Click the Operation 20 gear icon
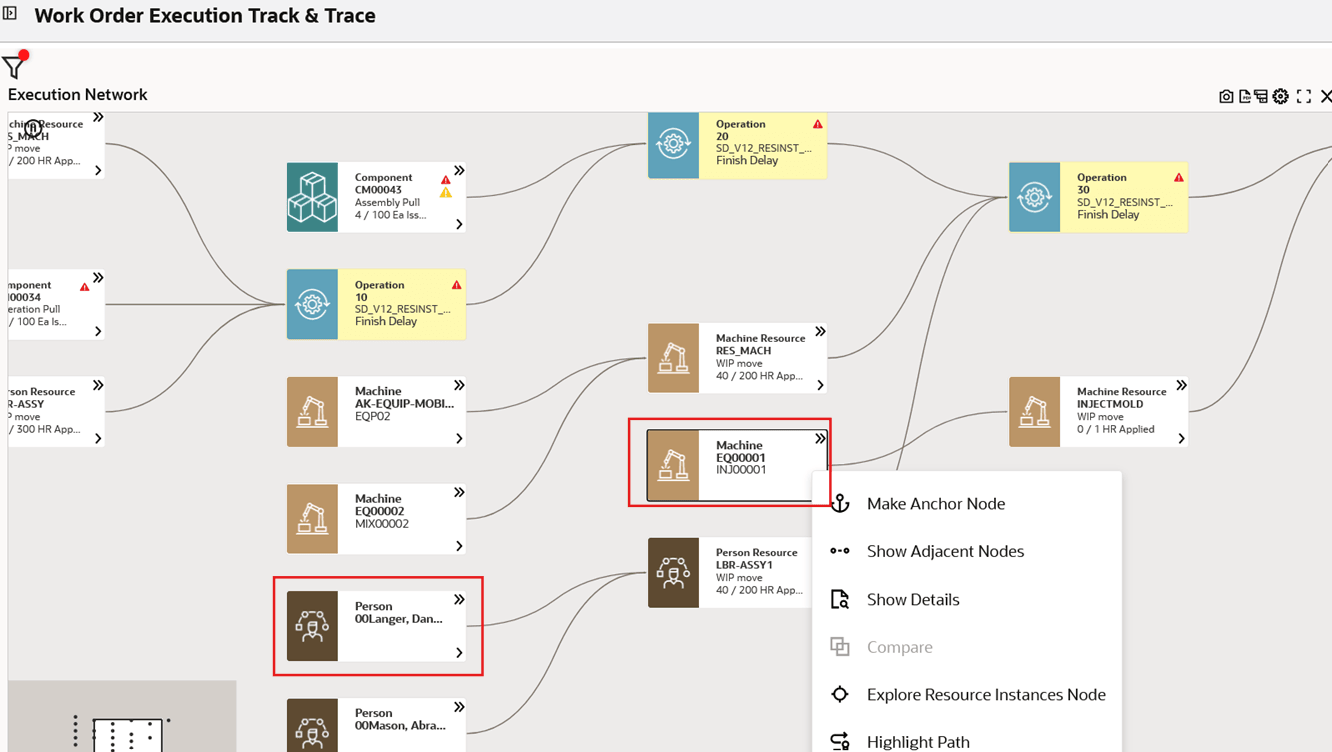Screen dimensions: 1332x752 [x=673, y=145]
